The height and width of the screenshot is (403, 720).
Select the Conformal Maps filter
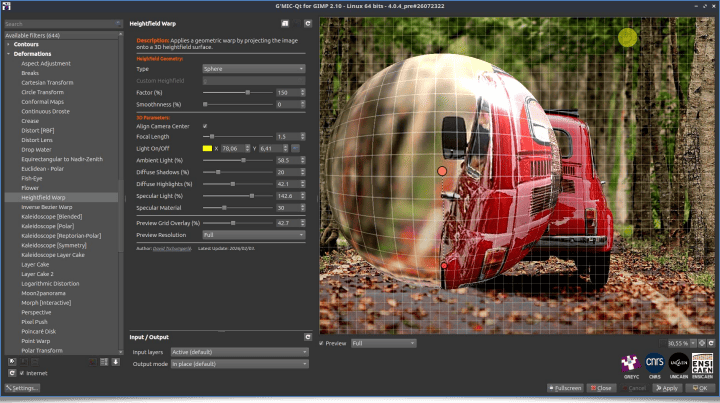42,102
